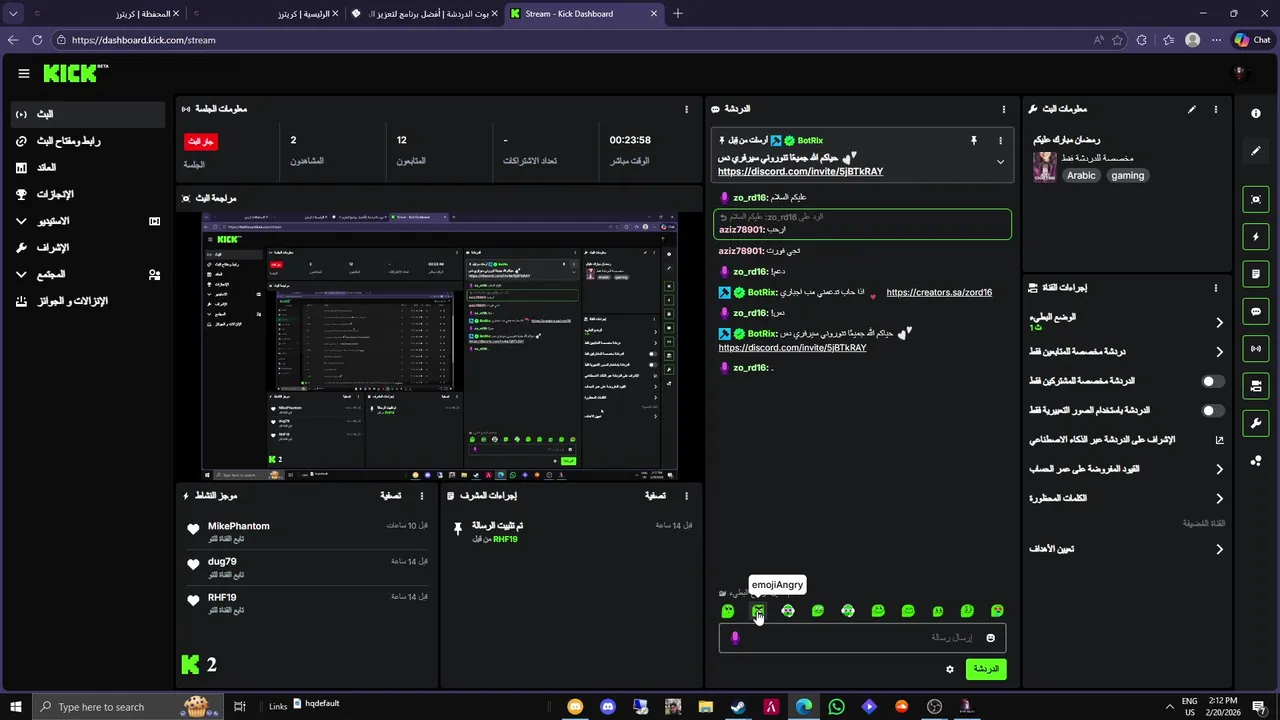Click the Arabic language tag

coord(1081,175)
